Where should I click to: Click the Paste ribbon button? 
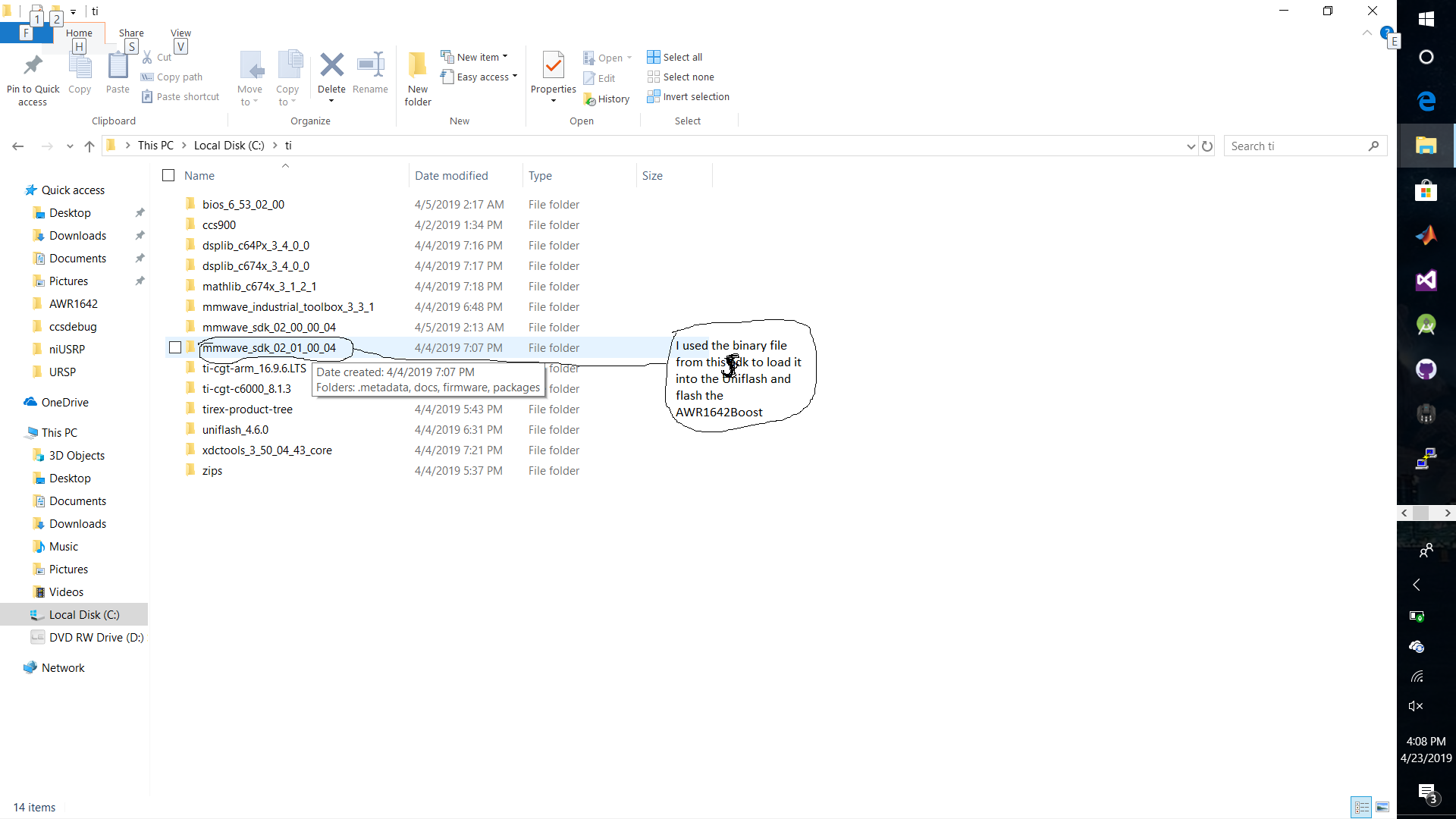[118, 75]
